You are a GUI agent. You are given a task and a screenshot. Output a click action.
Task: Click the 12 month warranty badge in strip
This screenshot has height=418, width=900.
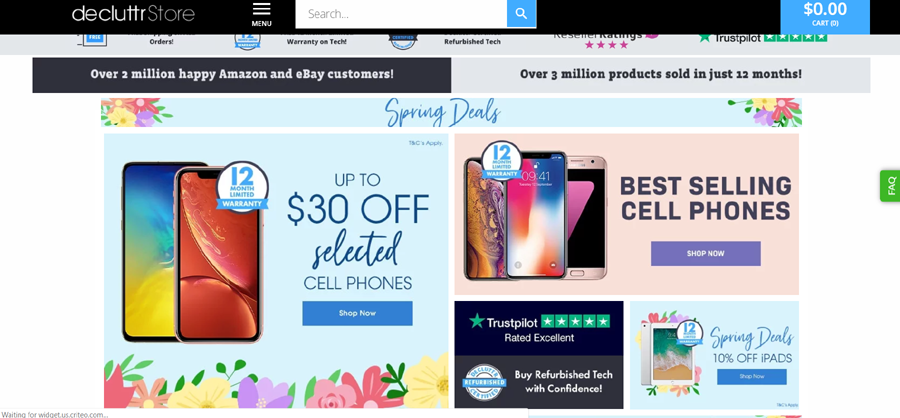(247, 41)
